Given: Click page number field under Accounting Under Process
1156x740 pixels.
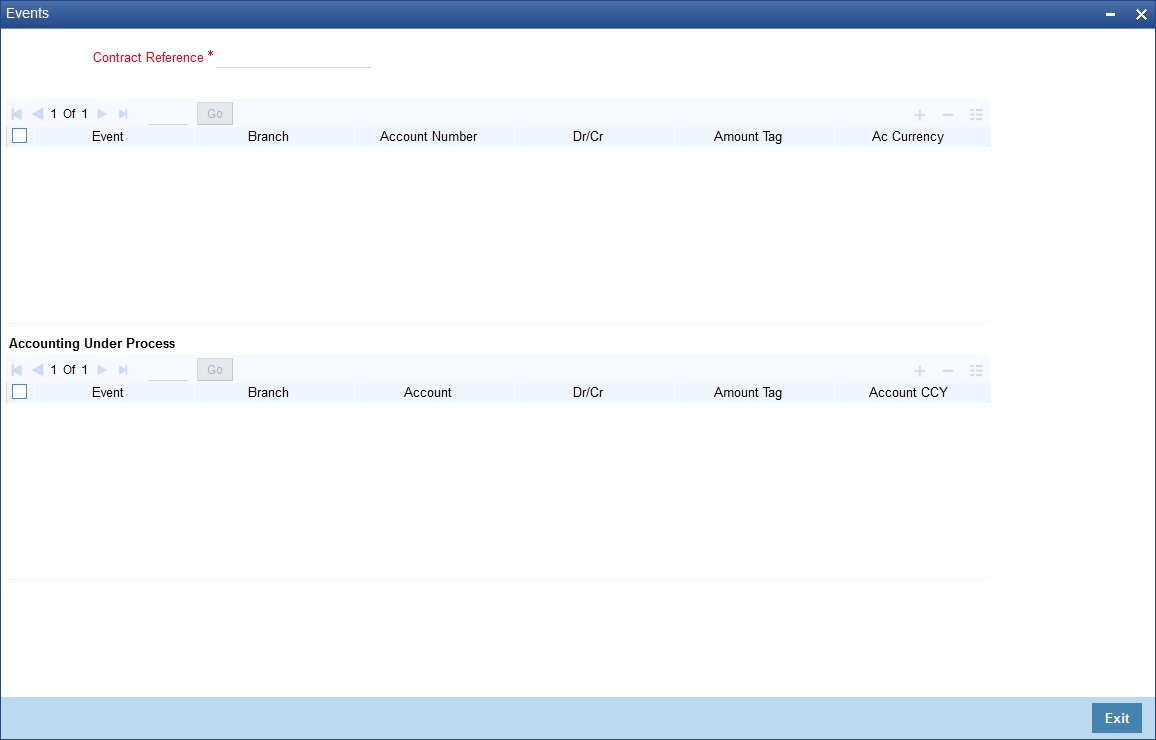Looking at the screenshot, I should click(x=168, y=370).
